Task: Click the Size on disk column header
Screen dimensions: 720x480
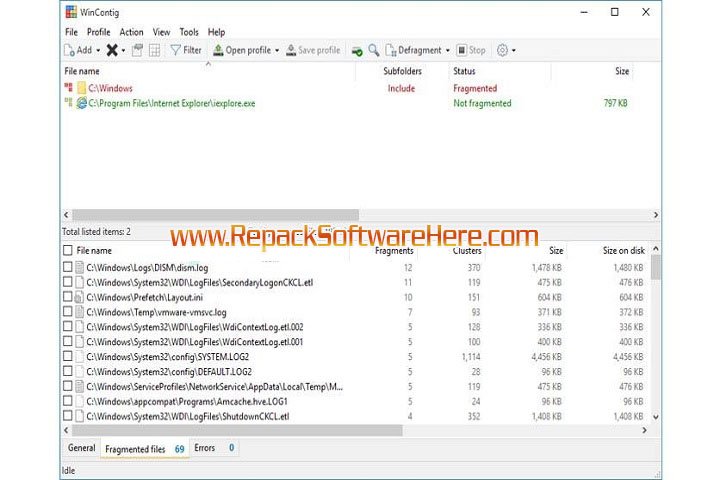Action: click(x=624, y=251)
